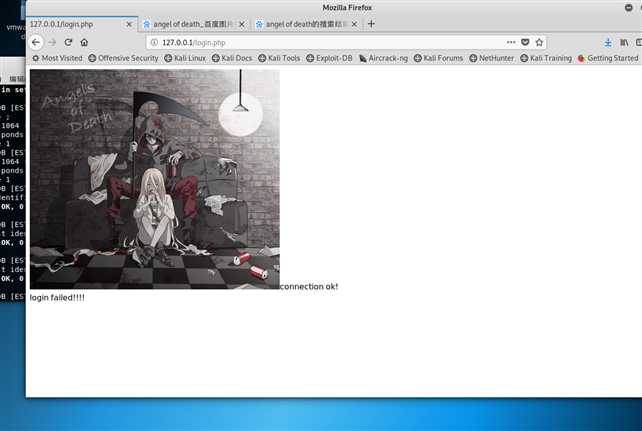The width and height of the screenshot is (642, 431).
Task: Open page actions three-dot menu
Action: pyautogui.click(x=511, y=42)
